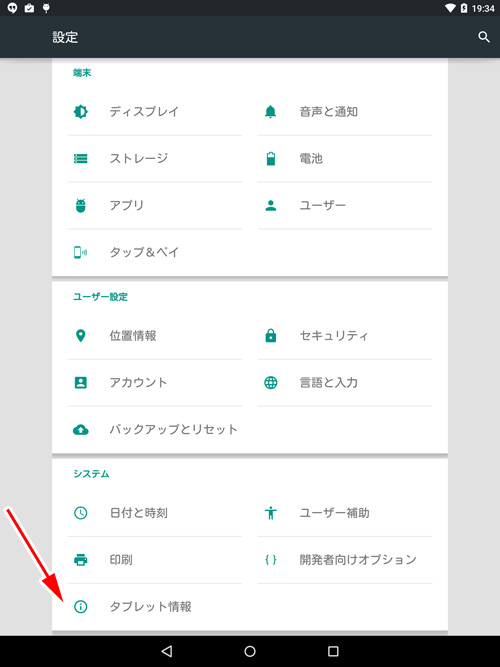Tap the bell icon for 音声と通知
Viewport: 500px width, 667px height.
[x=271, y=112]
